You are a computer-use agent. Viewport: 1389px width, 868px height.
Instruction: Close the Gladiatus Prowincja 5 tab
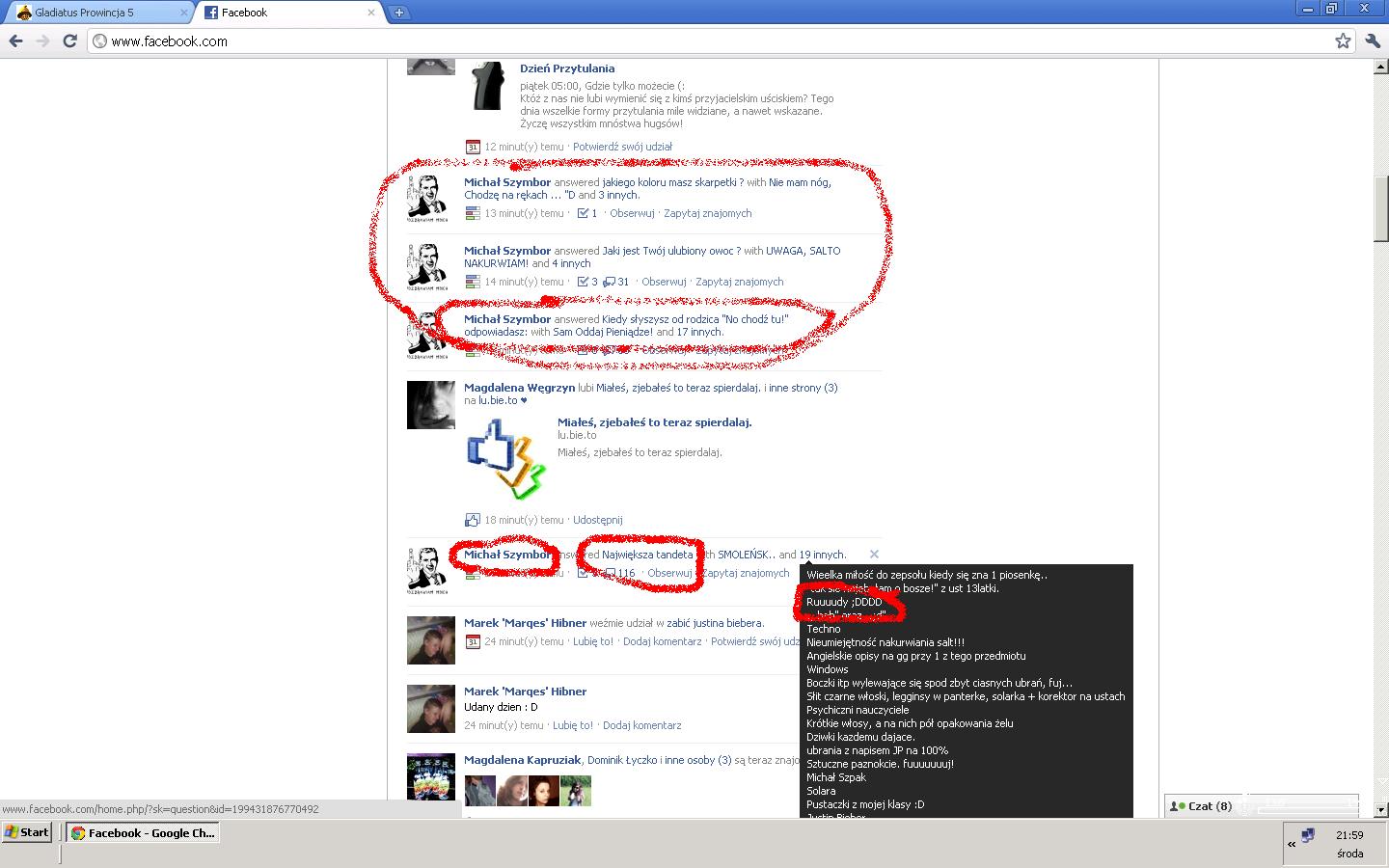[184, 13]
